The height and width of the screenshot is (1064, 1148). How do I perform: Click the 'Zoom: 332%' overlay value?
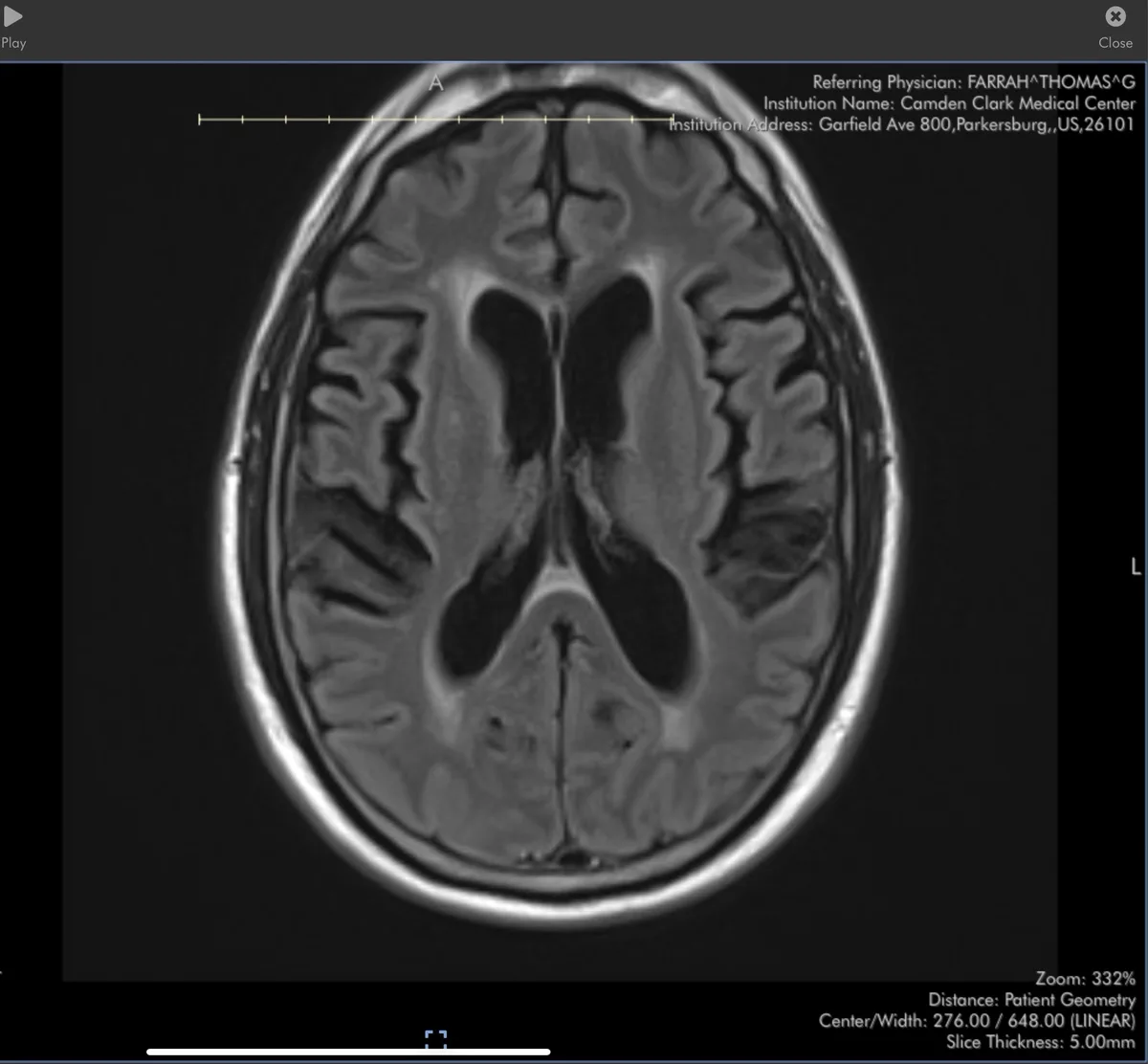1086,978
